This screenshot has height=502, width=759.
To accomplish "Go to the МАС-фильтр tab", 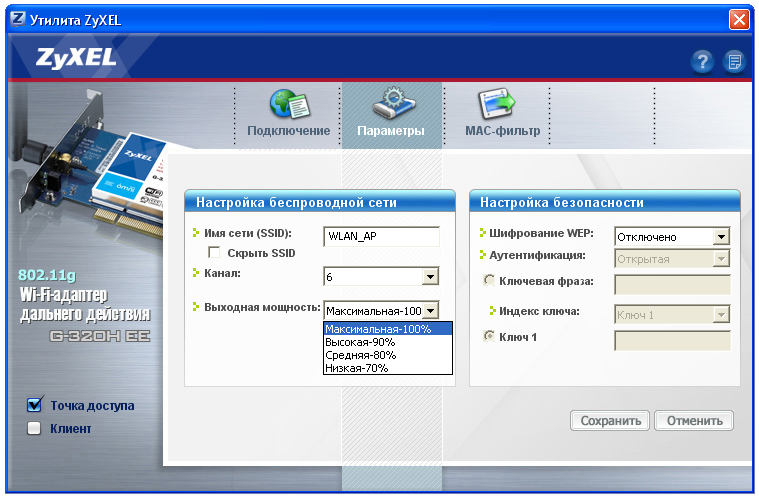I will (502, 131).
